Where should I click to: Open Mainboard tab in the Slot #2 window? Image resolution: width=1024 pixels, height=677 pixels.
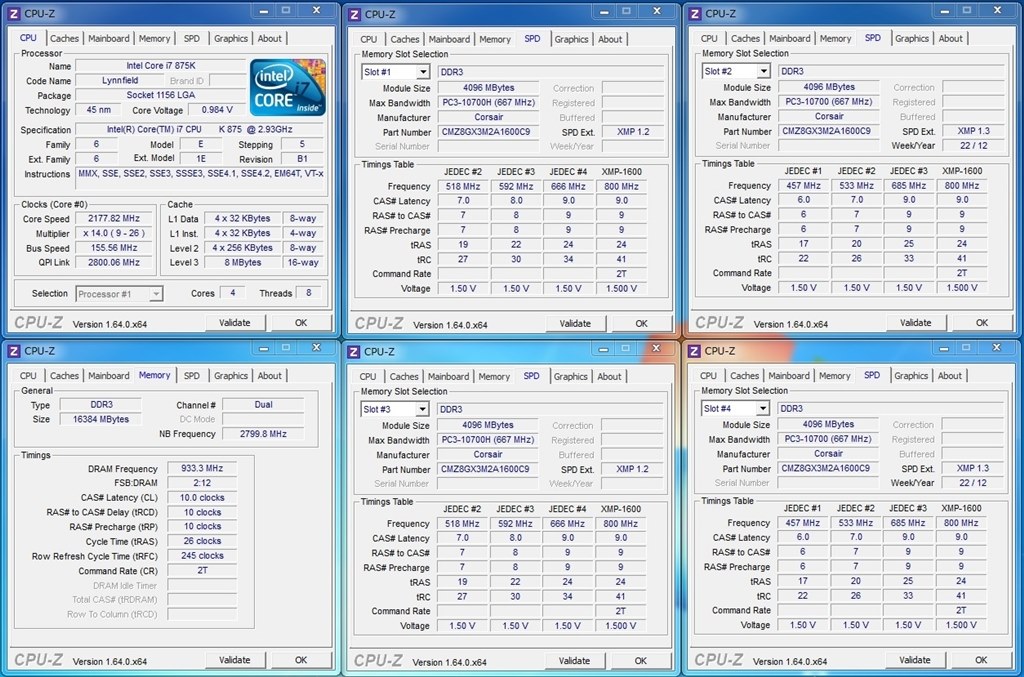point(790,39)
